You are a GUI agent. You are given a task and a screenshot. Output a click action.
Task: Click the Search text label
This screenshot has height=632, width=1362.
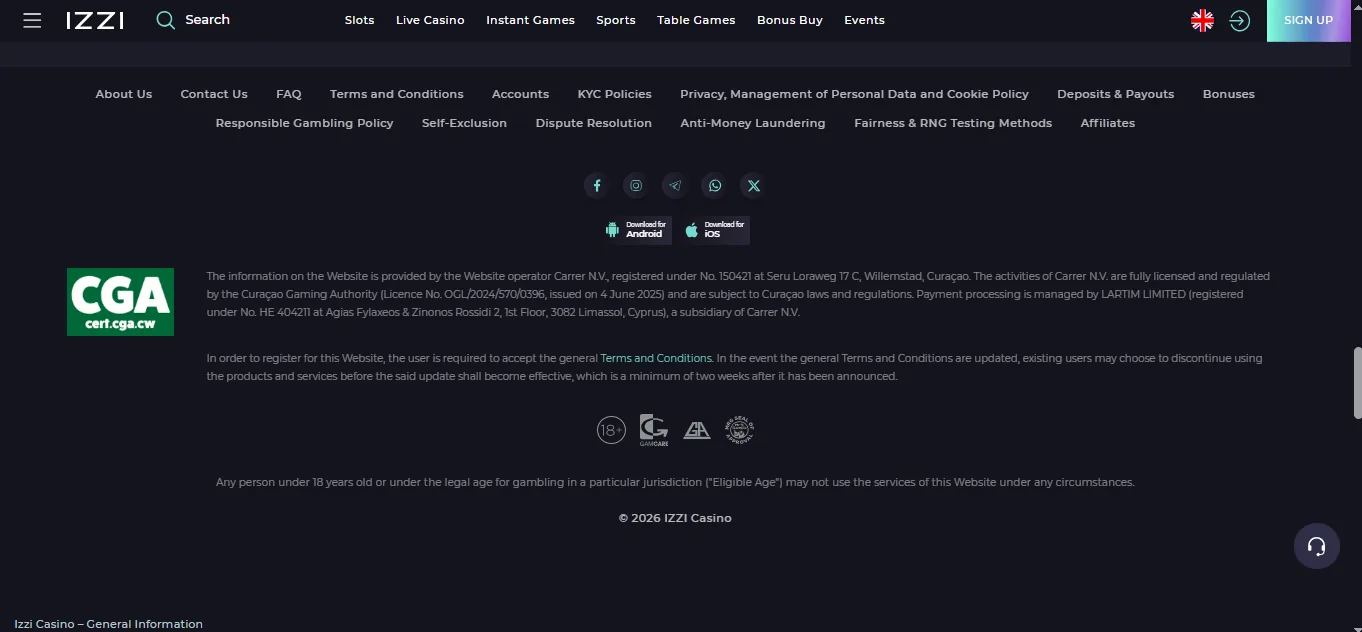pos(207,20)
